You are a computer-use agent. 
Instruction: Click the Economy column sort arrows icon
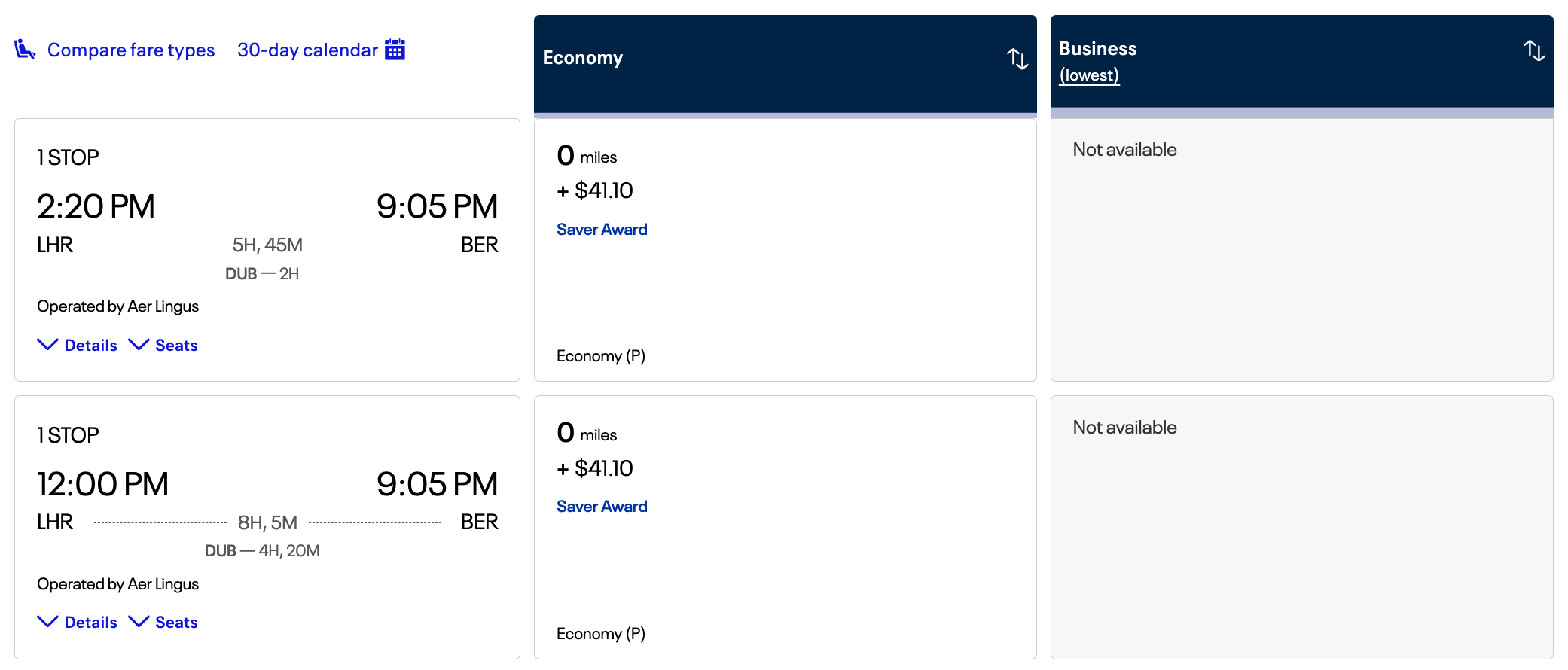[x=1017, y=59]
